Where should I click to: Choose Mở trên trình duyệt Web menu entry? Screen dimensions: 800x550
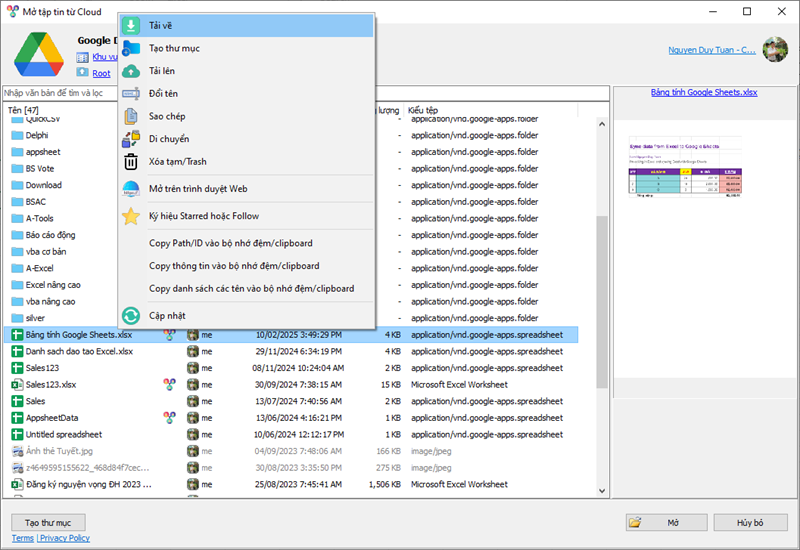[198, 188]
